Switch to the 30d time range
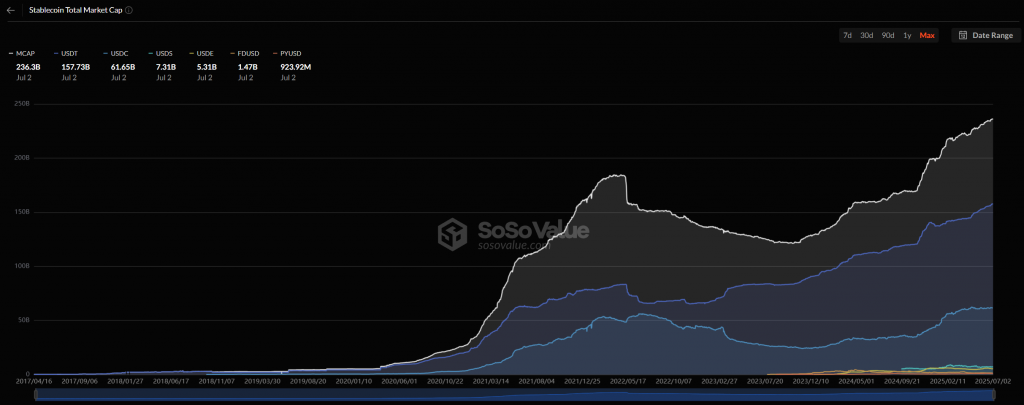This screenshot has height=405, width=1024. [867, 35]
